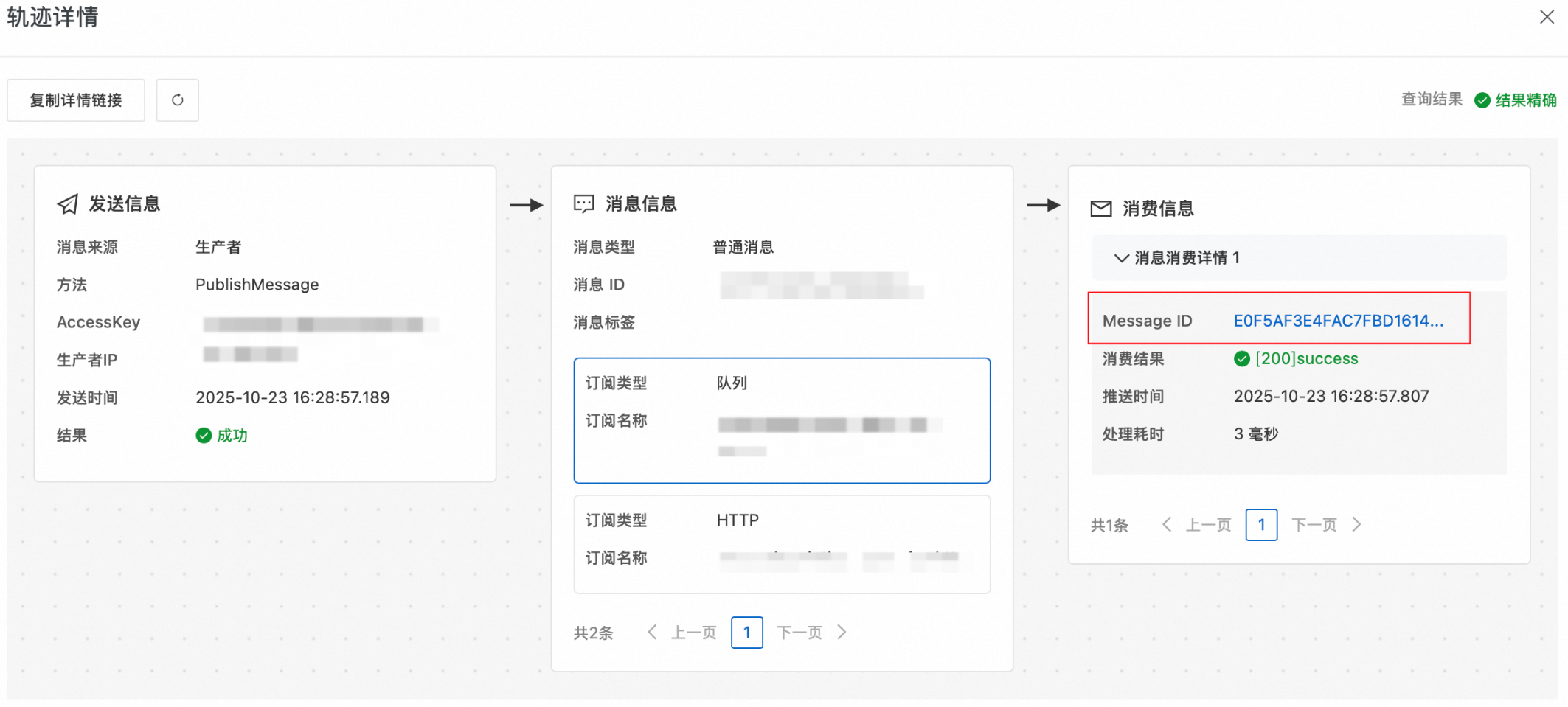This screenshot has width=1568, height=707.
Task: Click the 查询结果 label
Action: (1432, 100)
